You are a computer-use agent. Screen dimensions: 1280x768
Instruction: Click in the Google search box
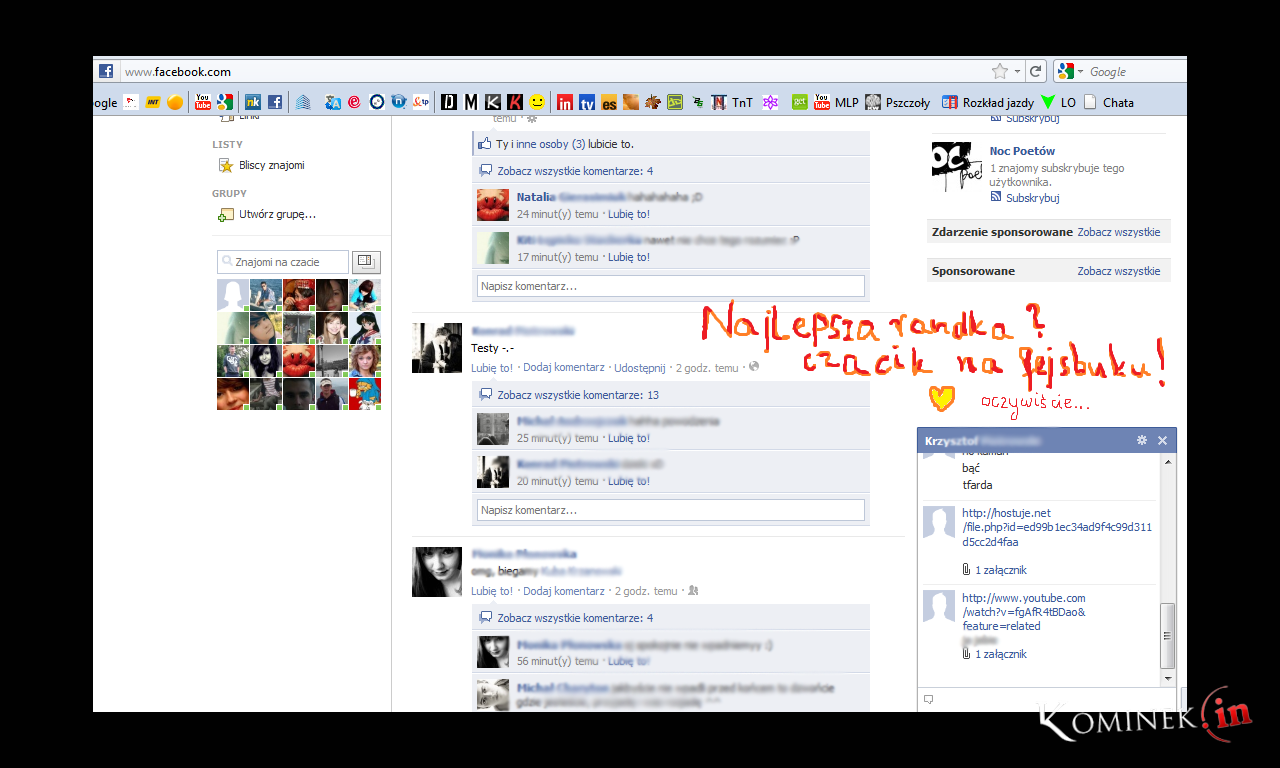pyautogui.click(x=1134, y=72)
